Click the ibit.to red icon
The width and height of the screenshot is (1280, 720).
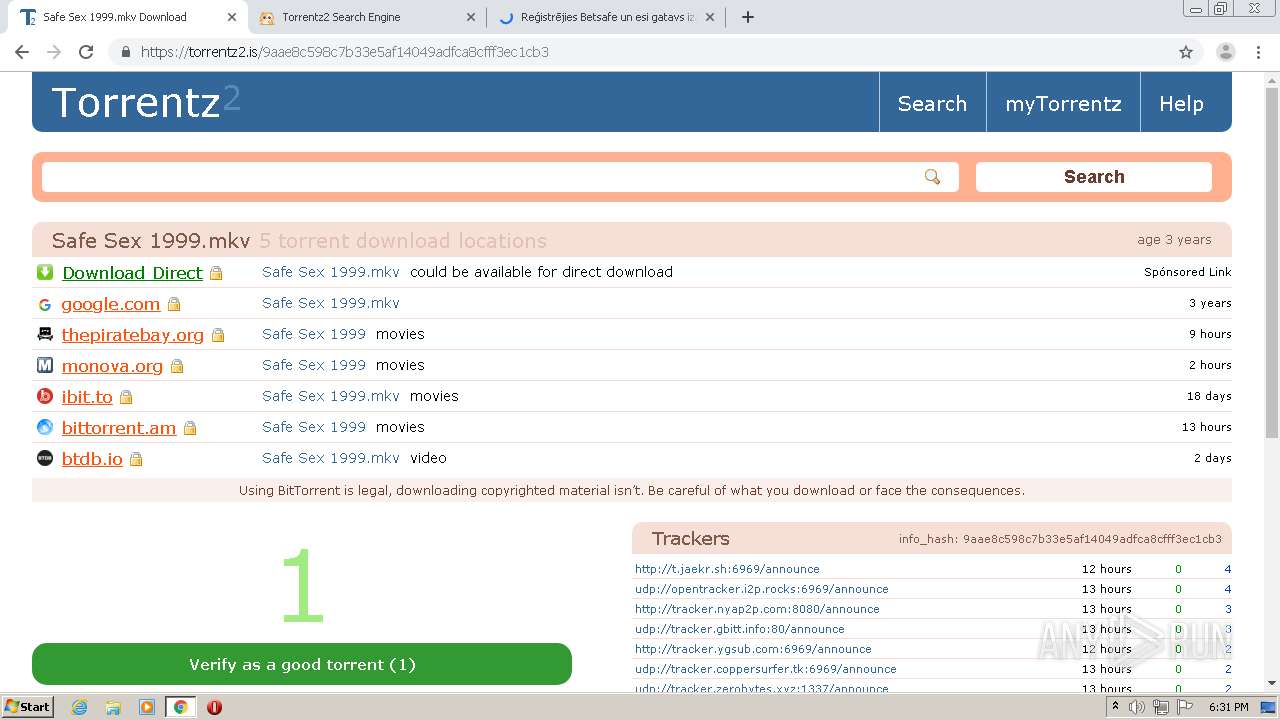[45, 397]
